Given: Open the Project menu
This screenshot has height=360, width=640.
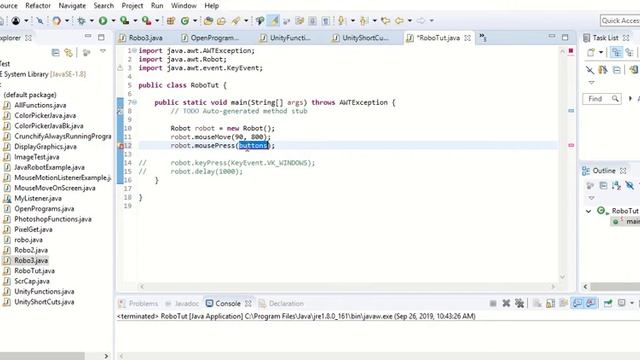Looking at the screenshot, I should (132, 6).
